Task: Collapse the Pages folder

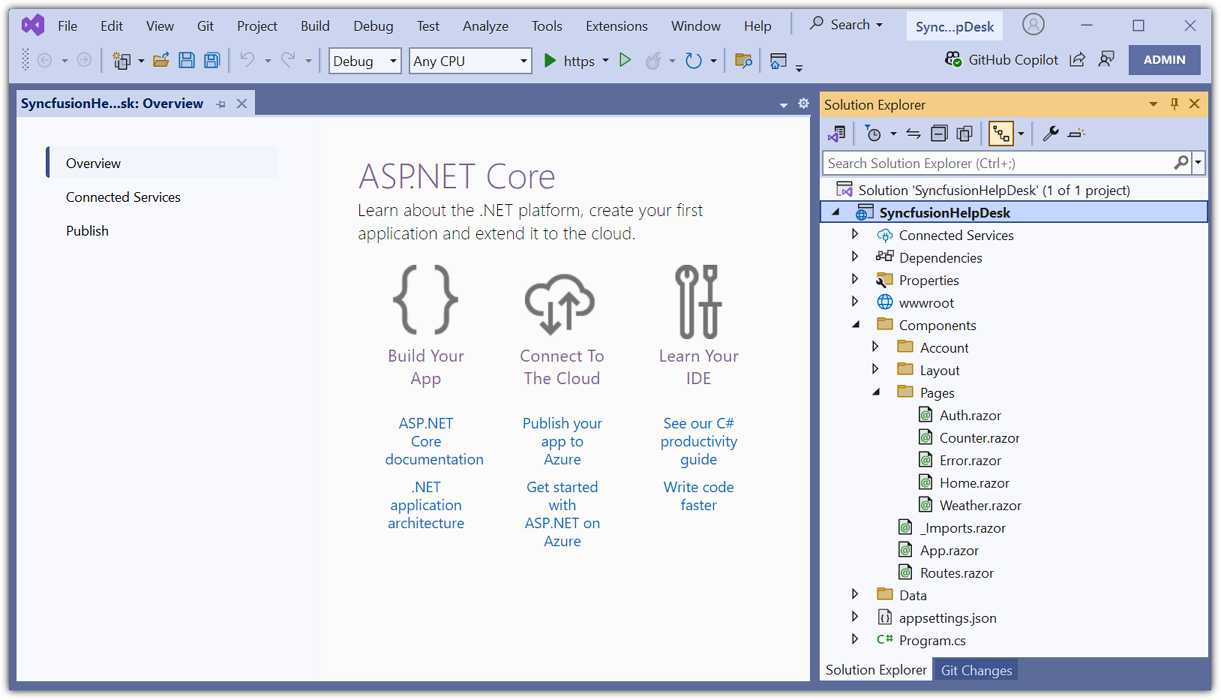Action: tap(876, 392)
